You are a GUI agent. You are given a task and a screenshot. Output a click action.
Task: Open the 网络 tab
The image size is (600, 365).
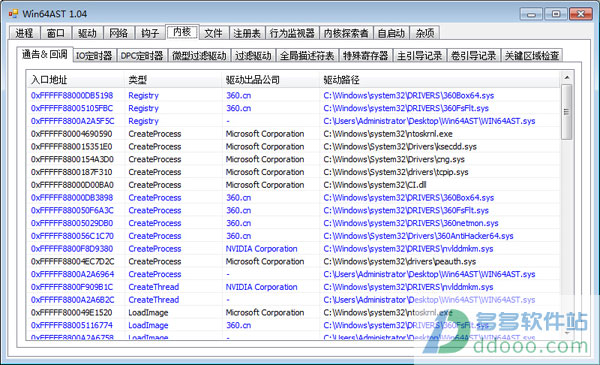pos(119,33)
